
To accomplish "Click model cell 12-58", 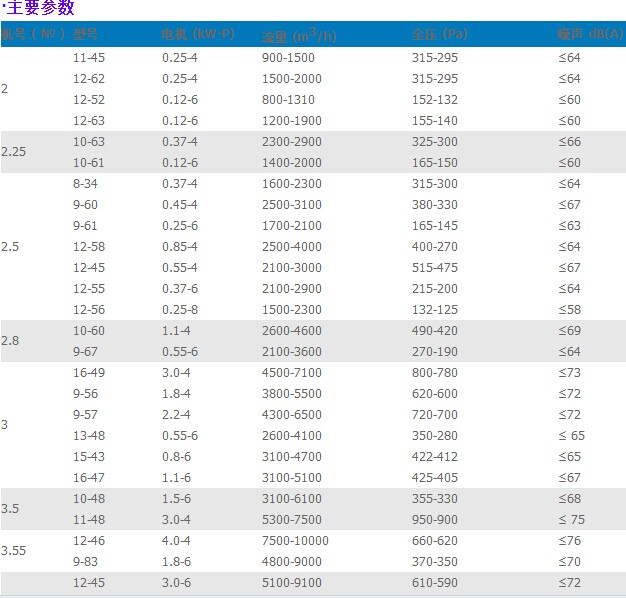I will [89, 247].
